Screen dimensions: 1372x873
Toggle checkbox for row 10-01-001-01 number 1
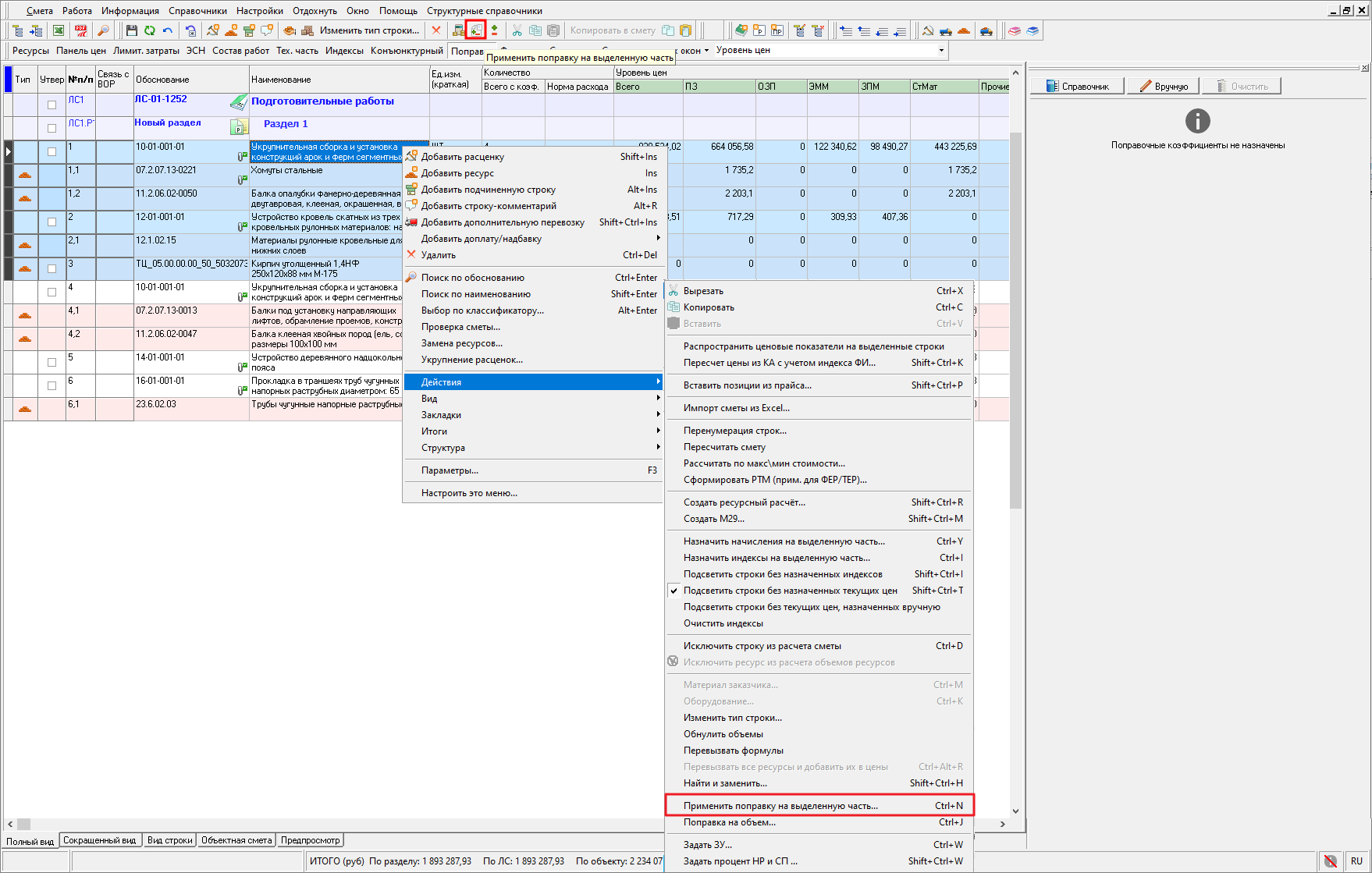[52, 151]
